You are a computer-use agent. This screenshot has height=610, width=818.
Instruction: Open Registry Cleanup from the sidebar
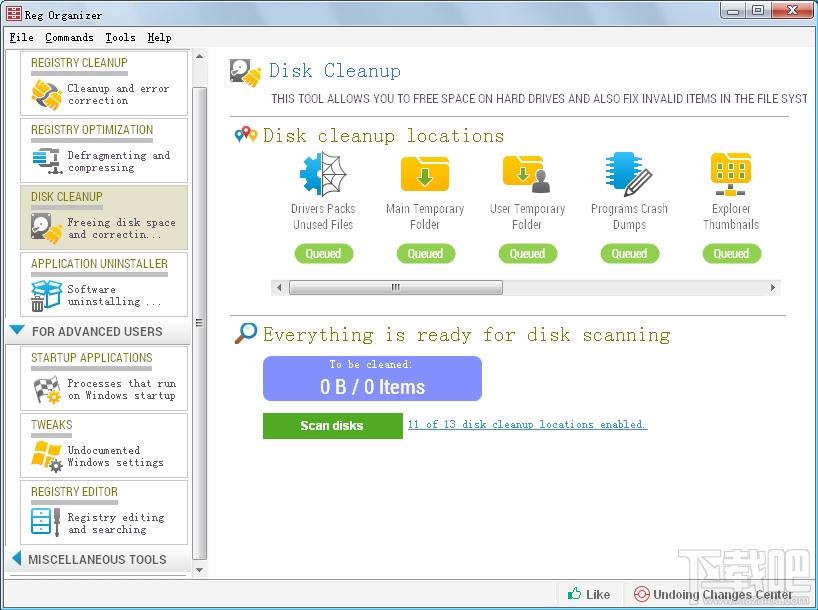[104, 84]
